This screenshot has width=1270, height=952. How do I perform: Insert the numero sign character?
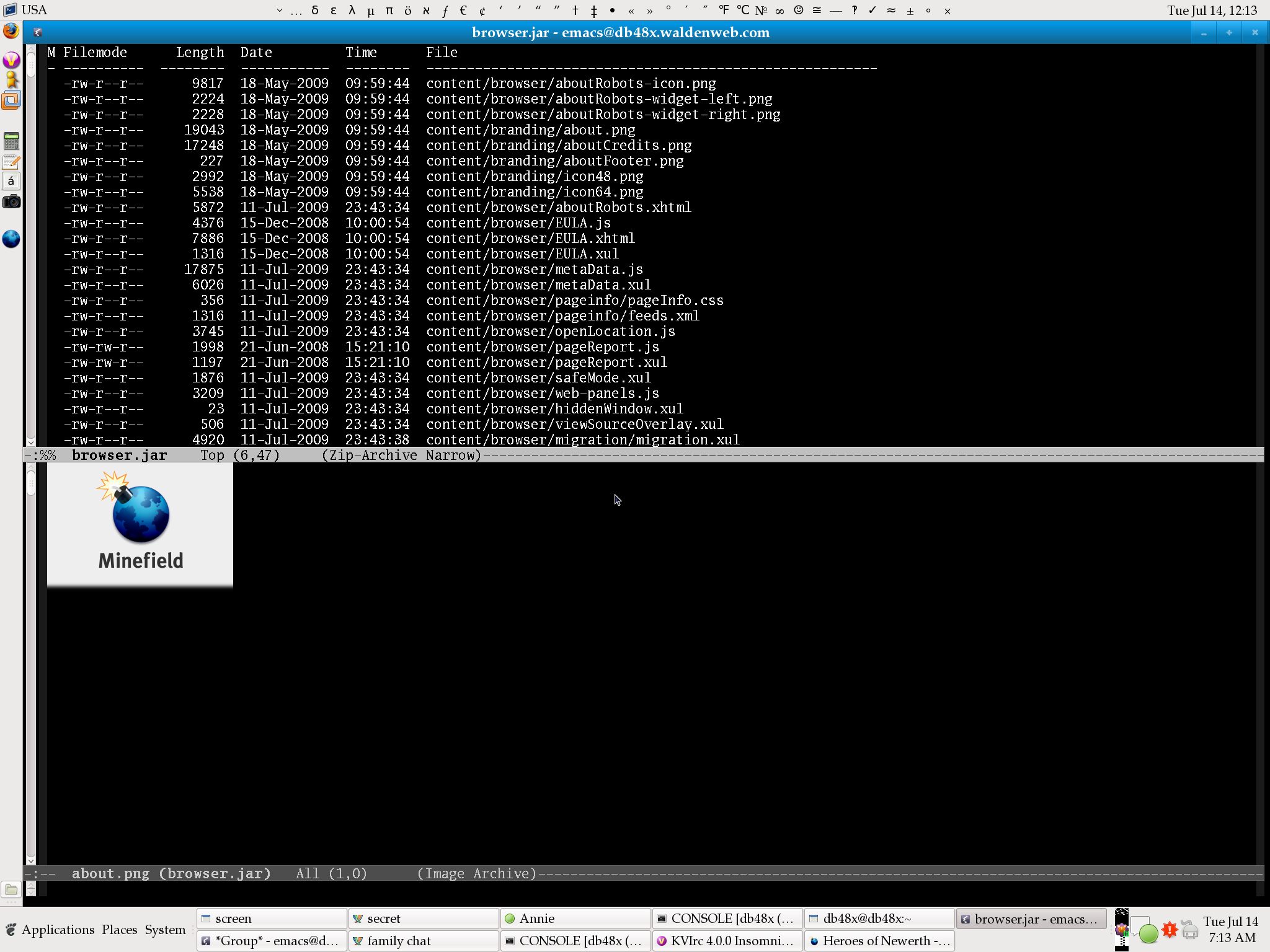762,11
